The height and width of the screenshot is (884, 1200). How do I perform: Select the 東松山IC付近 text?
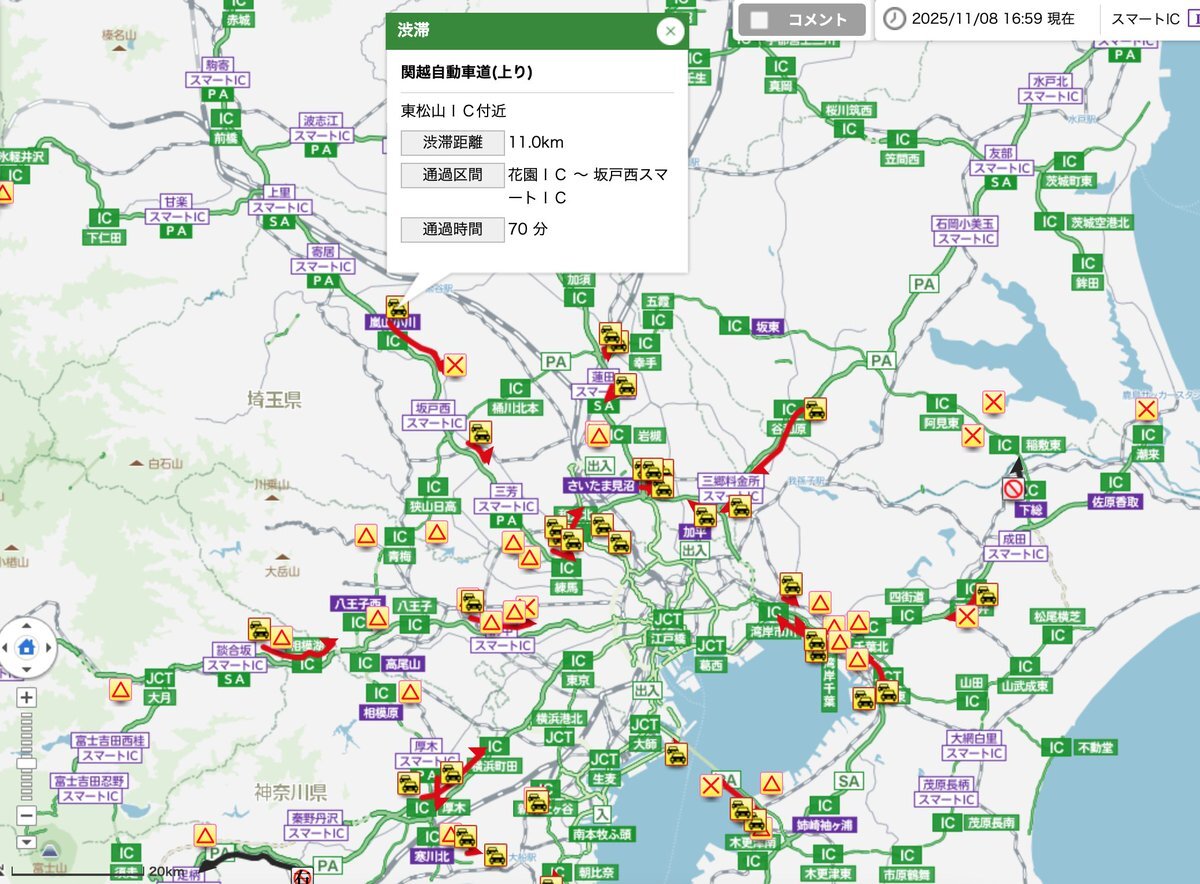[x=453, y=110]
